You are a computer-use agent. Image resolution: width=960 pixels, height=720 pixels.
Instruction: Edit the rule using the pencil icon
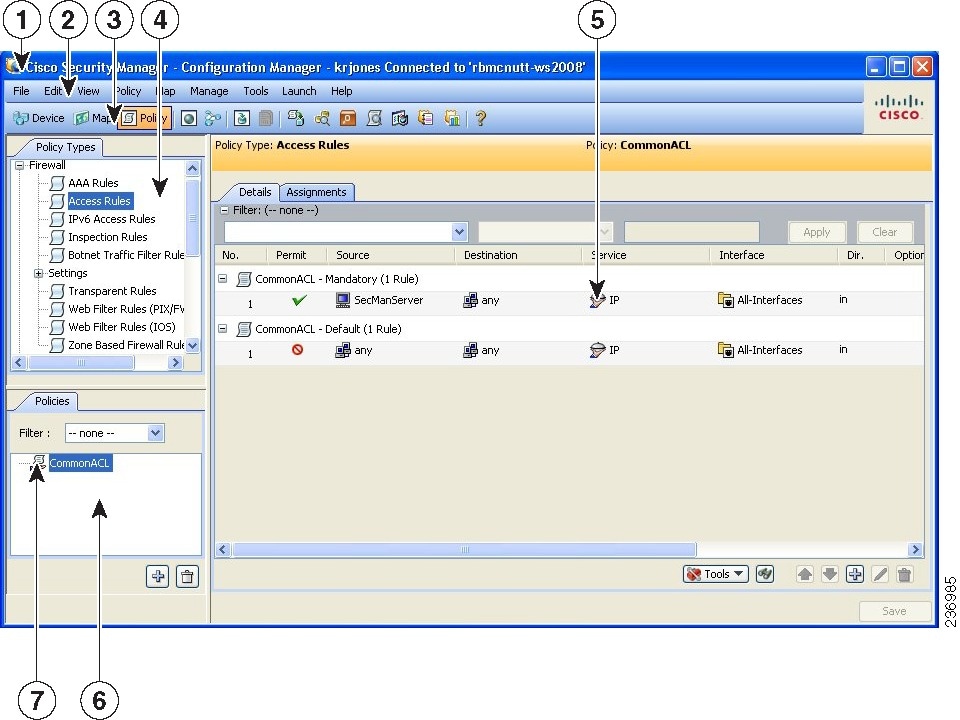click(x=880, y=574)
